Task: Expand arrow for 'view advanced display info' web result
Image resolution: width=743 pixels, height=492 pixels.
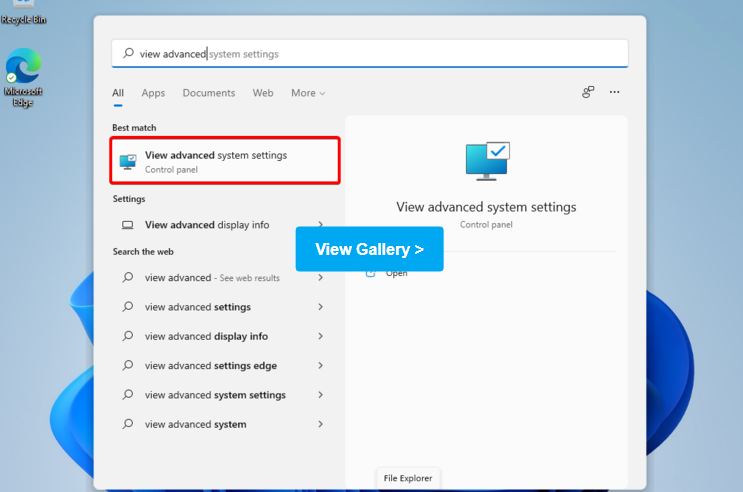Action: (321, 336)
